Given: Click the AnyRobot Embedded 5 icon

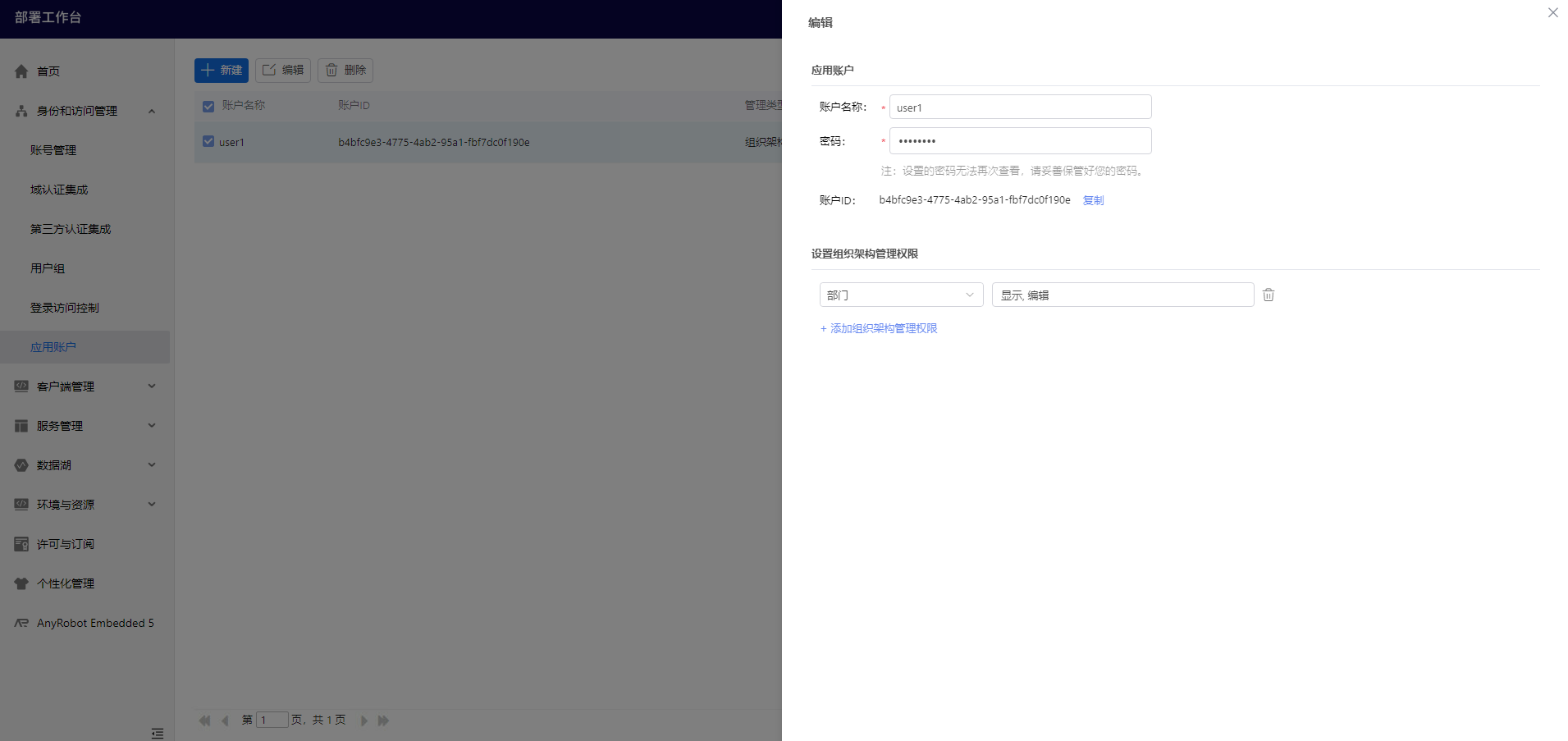Looking at the screenshot, I should tap(21, 623).
